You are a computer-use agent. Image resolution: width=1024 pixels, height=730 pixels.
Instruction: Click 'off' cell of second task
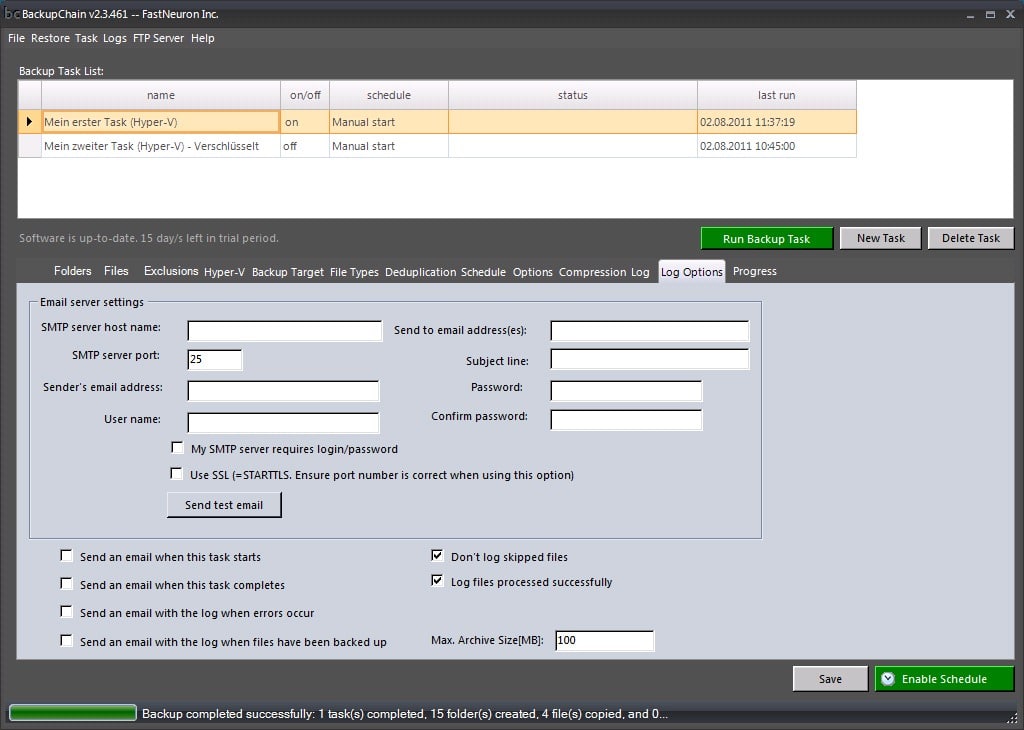click(x=305, y=146)
